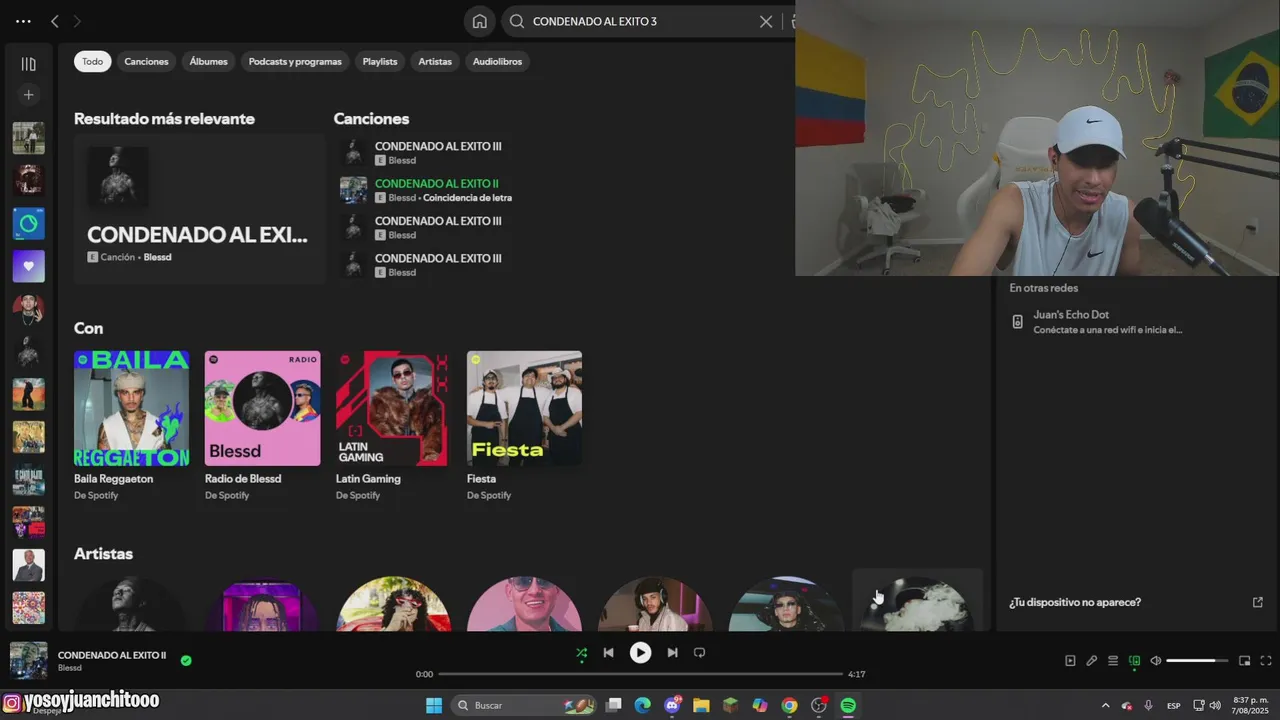Open Spotify from the taskbar
Screen dimensions: 1280x720
848,706
